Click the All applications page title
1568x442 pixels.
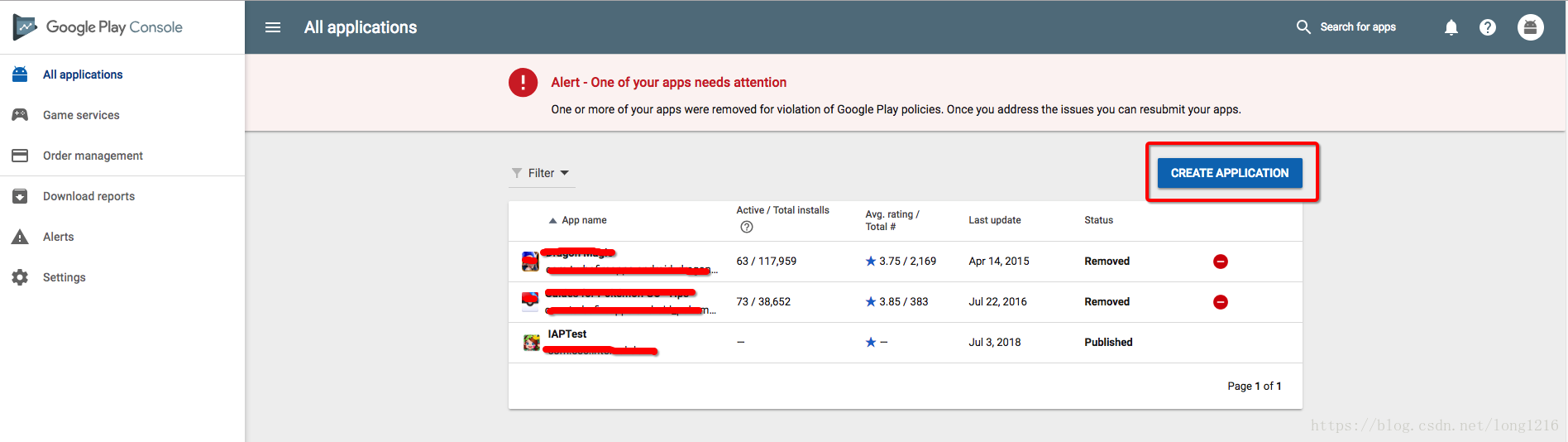tap(361, 27)
